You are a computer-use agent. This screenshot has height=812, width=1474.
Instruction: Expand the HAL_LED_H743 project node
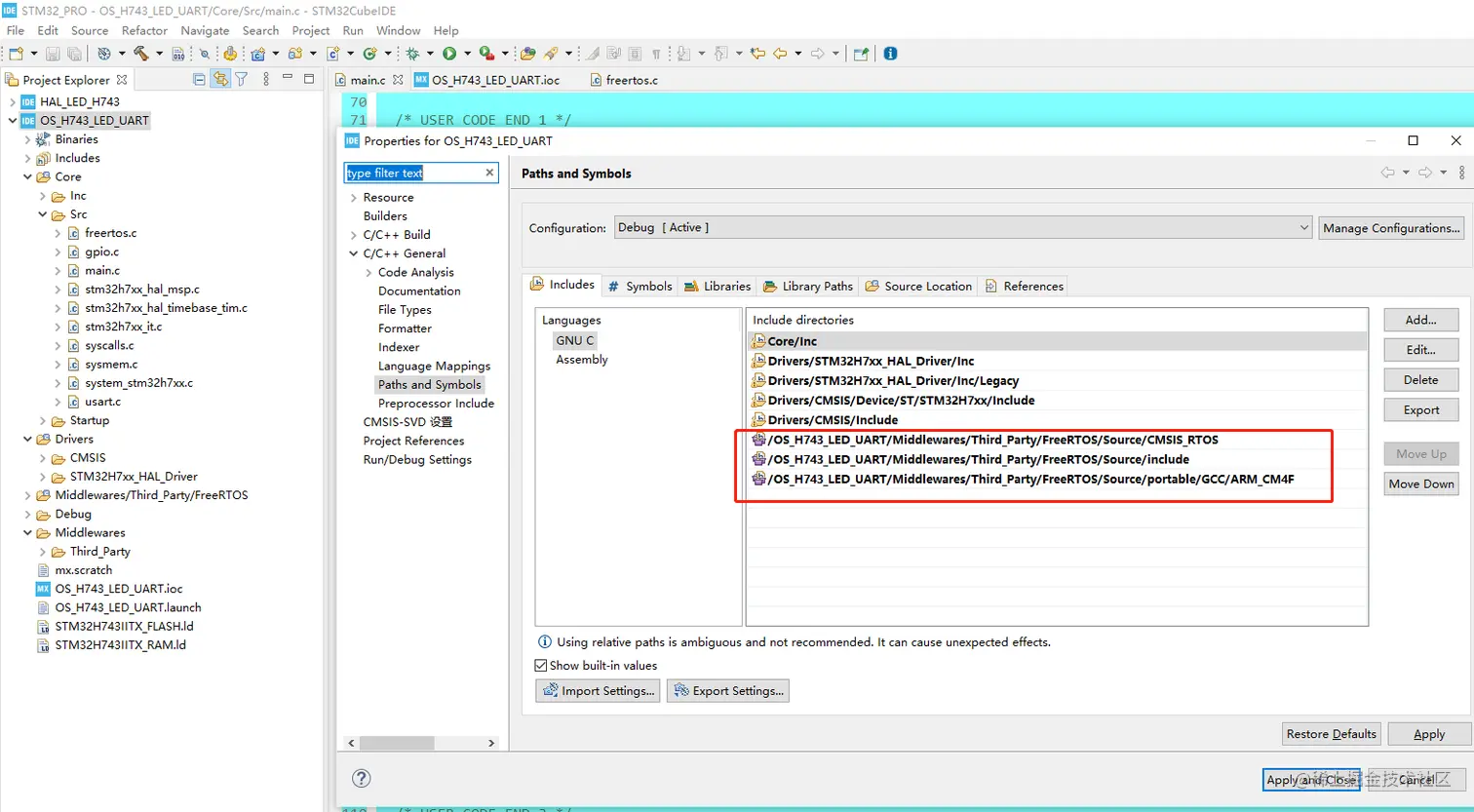[12, 101]
